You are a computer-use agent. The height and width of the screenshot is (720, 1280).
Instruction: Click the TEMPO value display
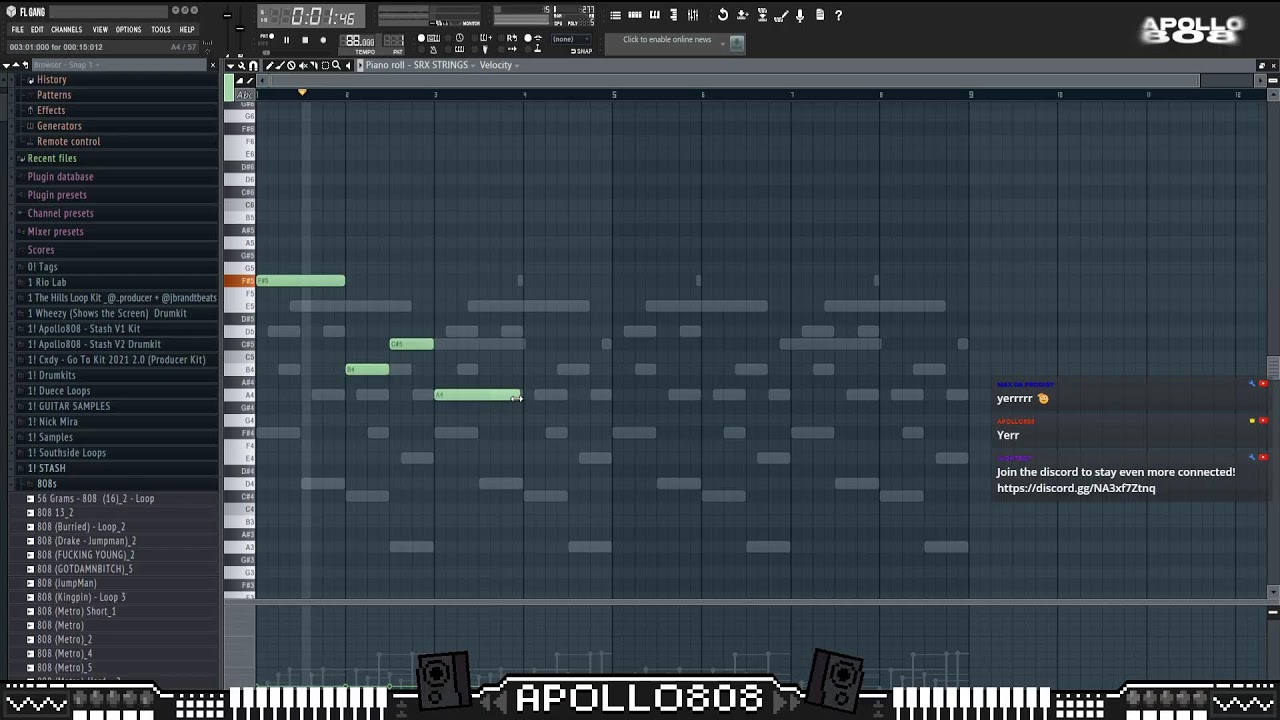pos(360,41)
